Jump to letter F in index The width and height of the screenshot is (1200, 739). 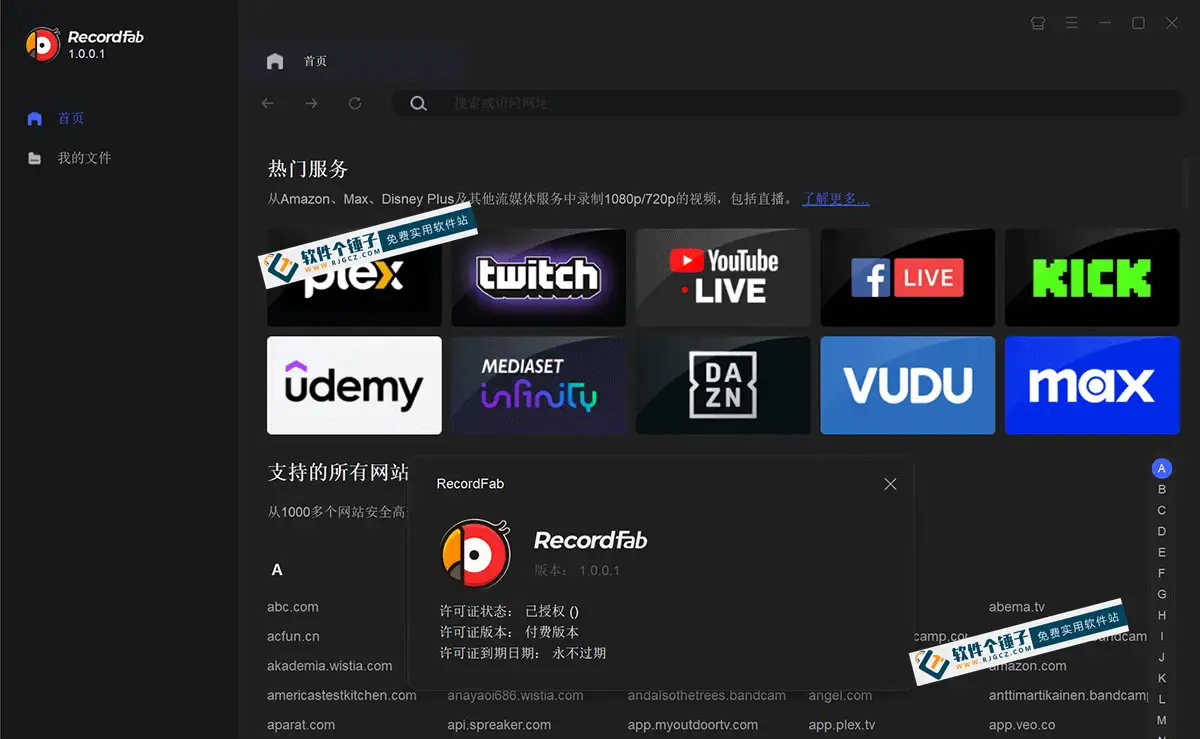click(1161, 573)
